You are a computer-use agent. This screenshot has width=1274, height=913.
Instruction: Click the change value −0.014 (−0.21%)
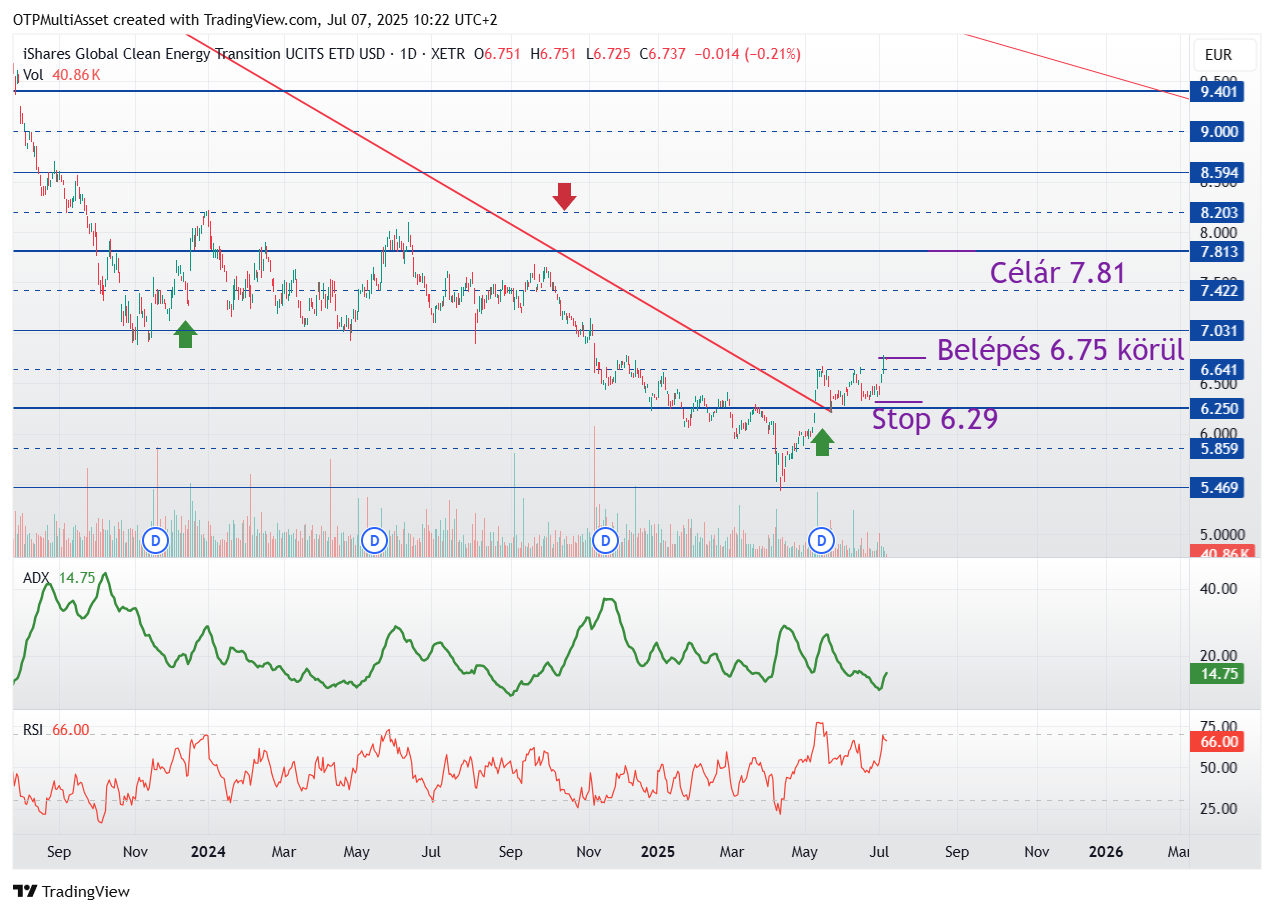pos(748,54)
